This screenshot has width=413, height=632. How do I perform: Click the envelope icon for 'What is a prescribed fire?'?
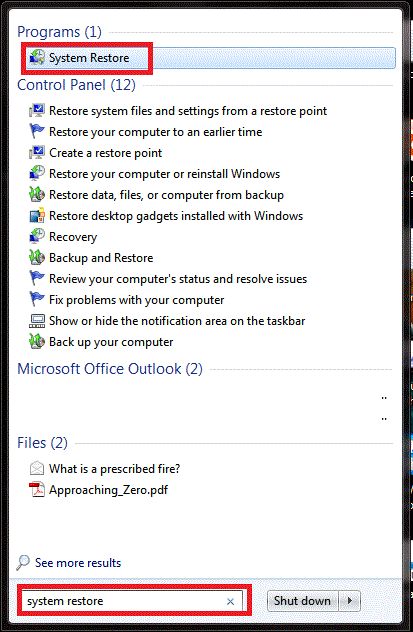tap(37, 469)
